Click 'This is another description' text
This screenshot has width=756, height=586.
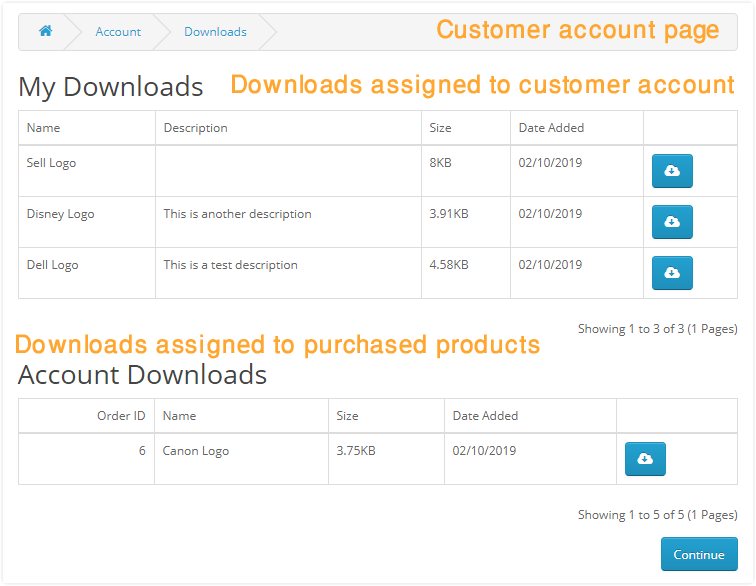[x=237, y=214]
